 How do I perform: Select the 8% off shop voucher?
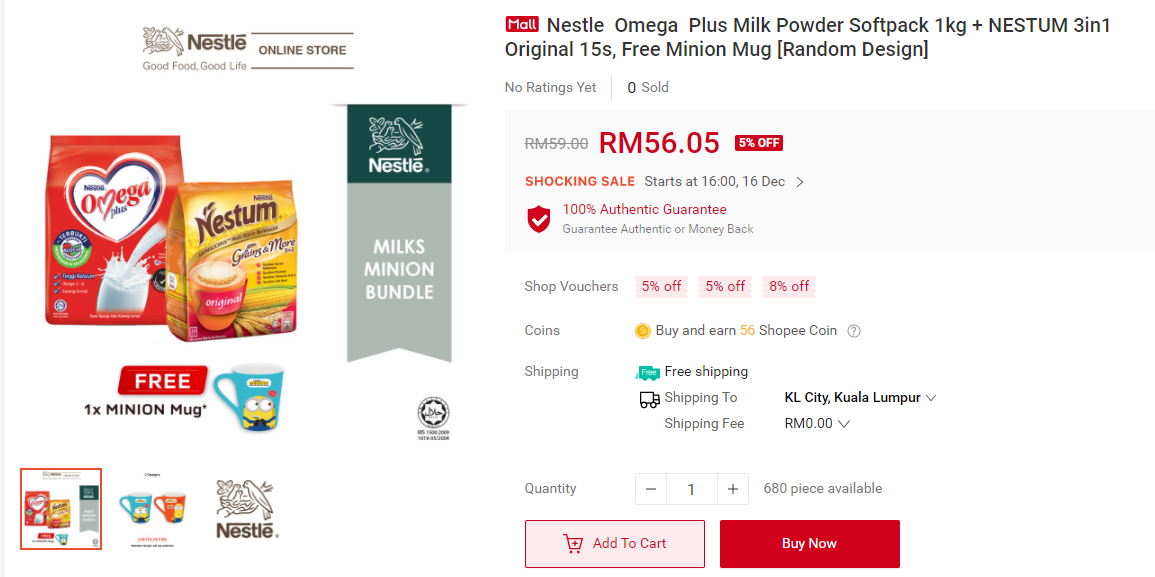pos(789,287)
